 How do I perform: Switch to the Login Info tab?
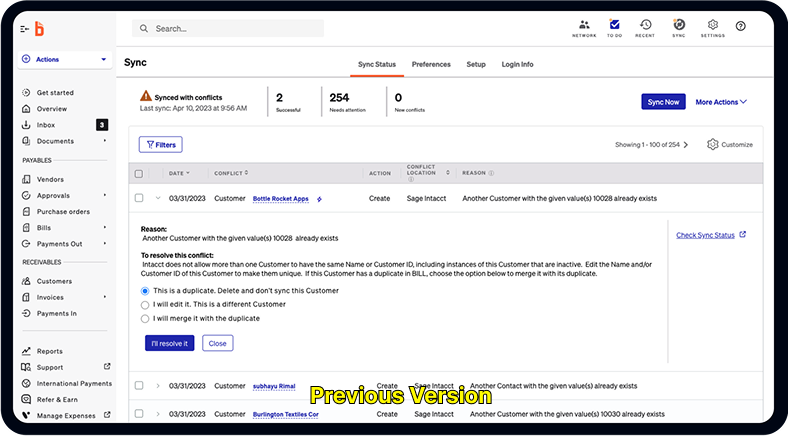[517, 64]
